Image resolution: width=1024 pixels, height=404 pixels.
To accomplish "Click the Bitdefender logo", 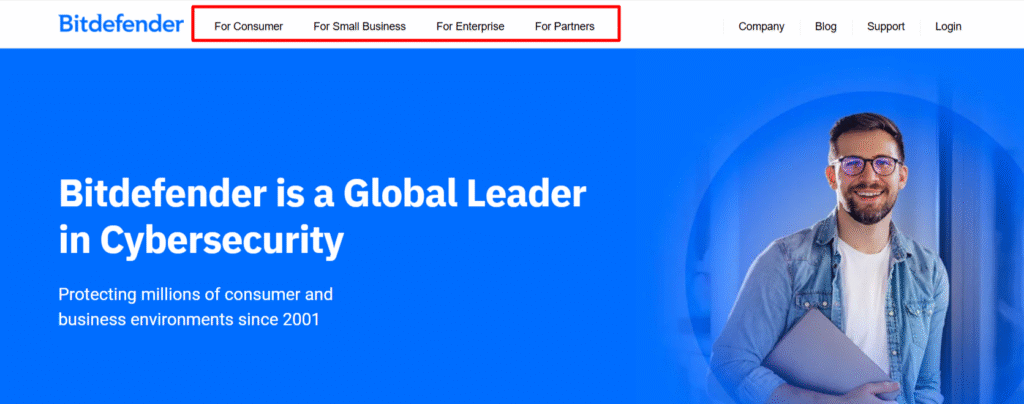I will 121,23.
